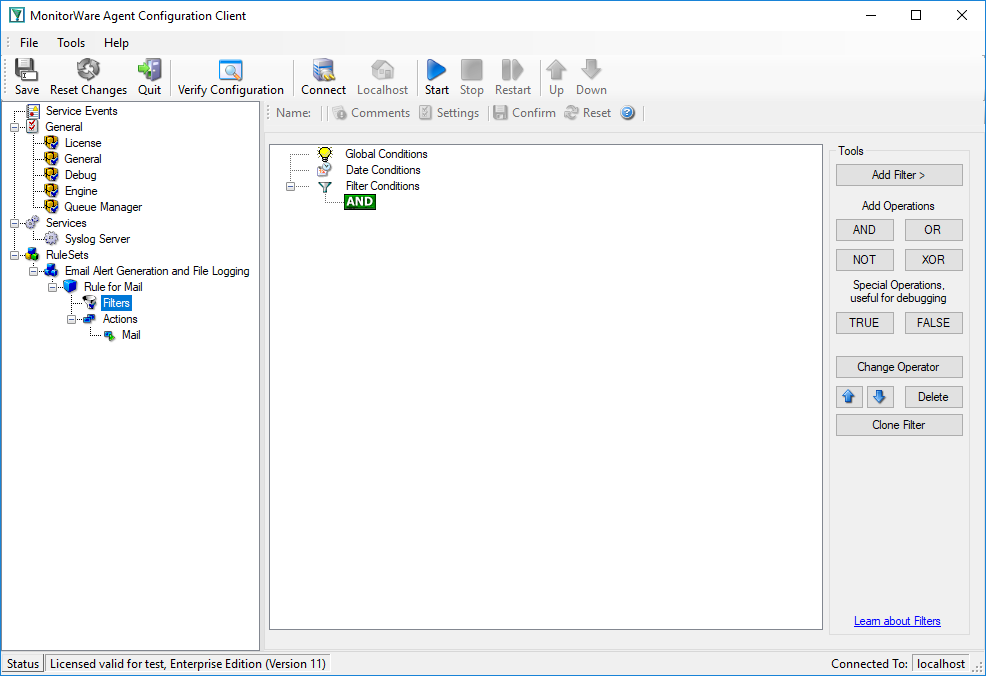This screenshot has width=986, height=676.
Task: Click the Save toolbar icon
Action: (26, 70)
